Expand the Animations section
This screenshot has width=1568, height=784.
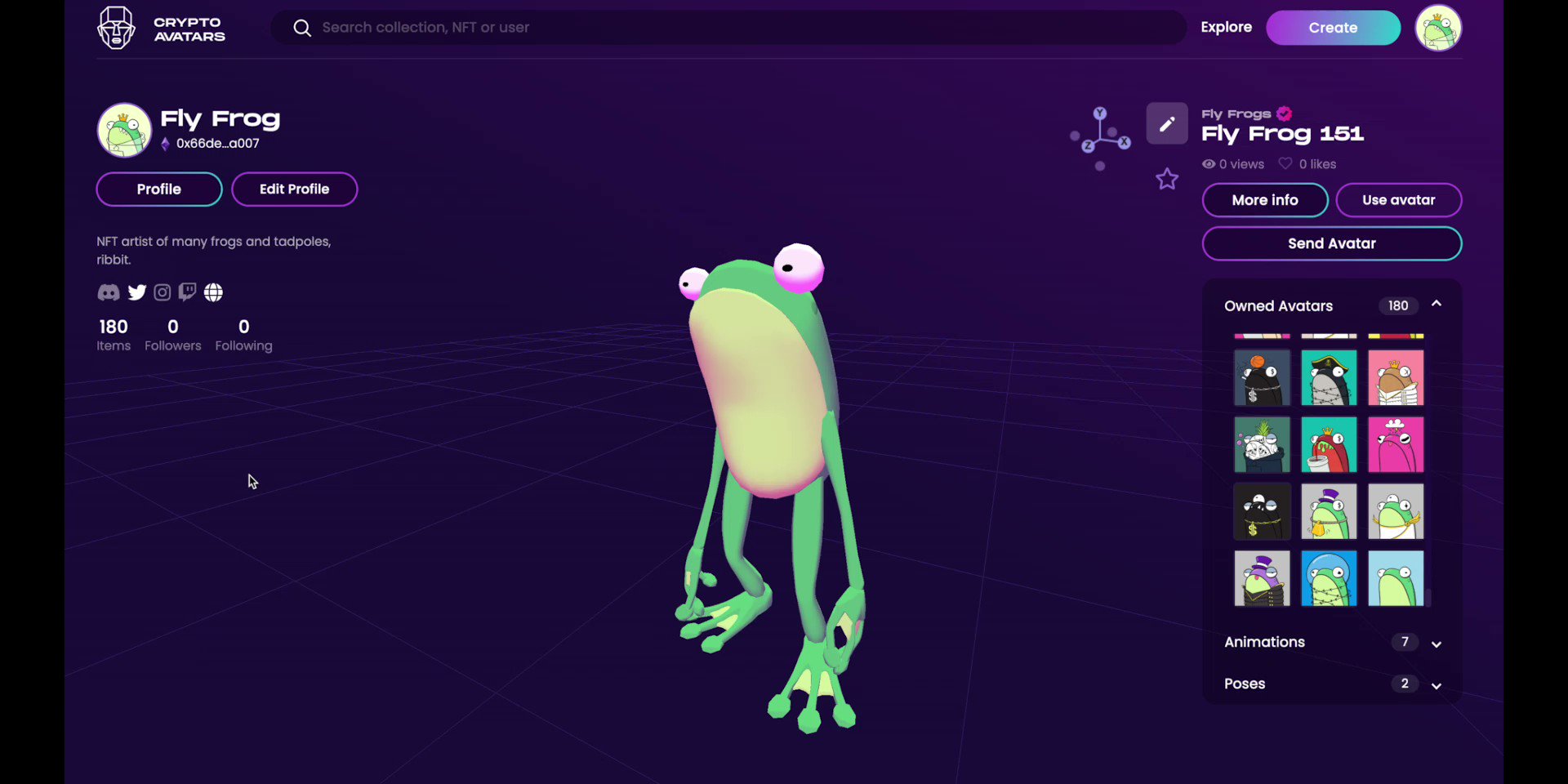1437,644
